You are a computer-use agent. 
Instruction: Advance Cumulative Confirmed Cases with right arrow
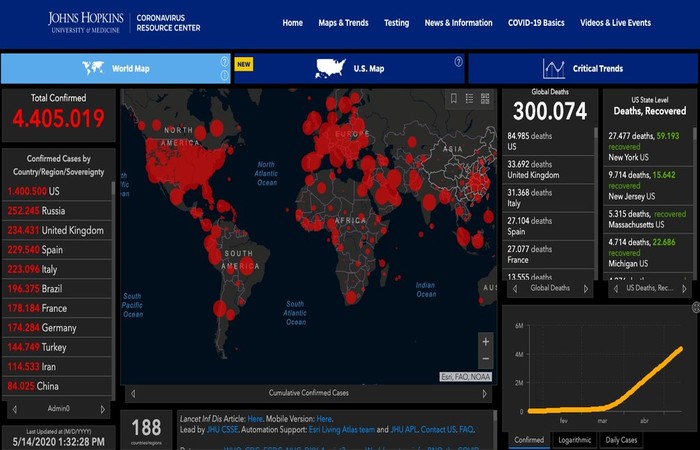pyautogui.click(x=484, y=394)
